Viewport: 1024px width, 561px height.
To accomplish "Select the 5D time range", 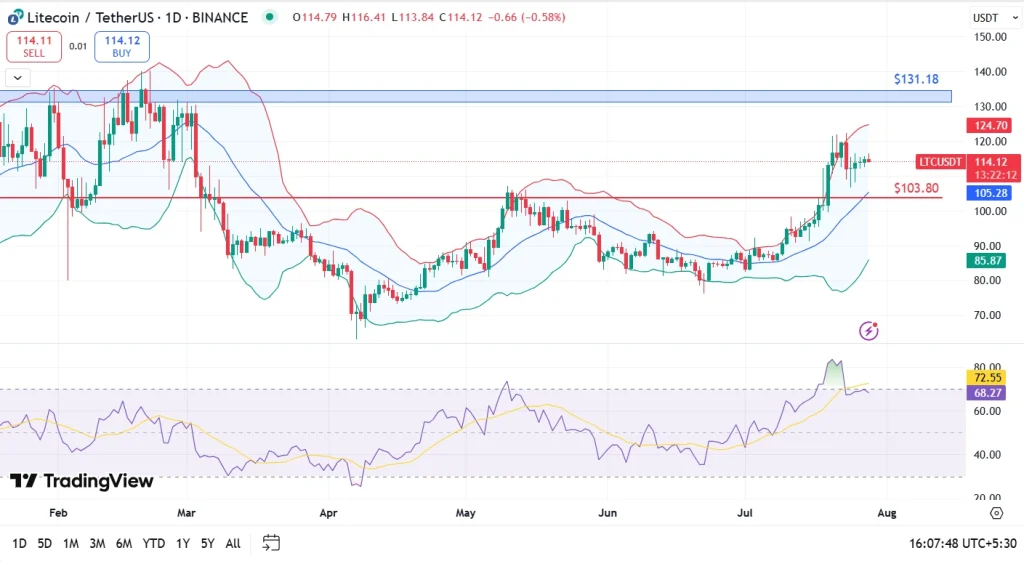I will (45, 543).
